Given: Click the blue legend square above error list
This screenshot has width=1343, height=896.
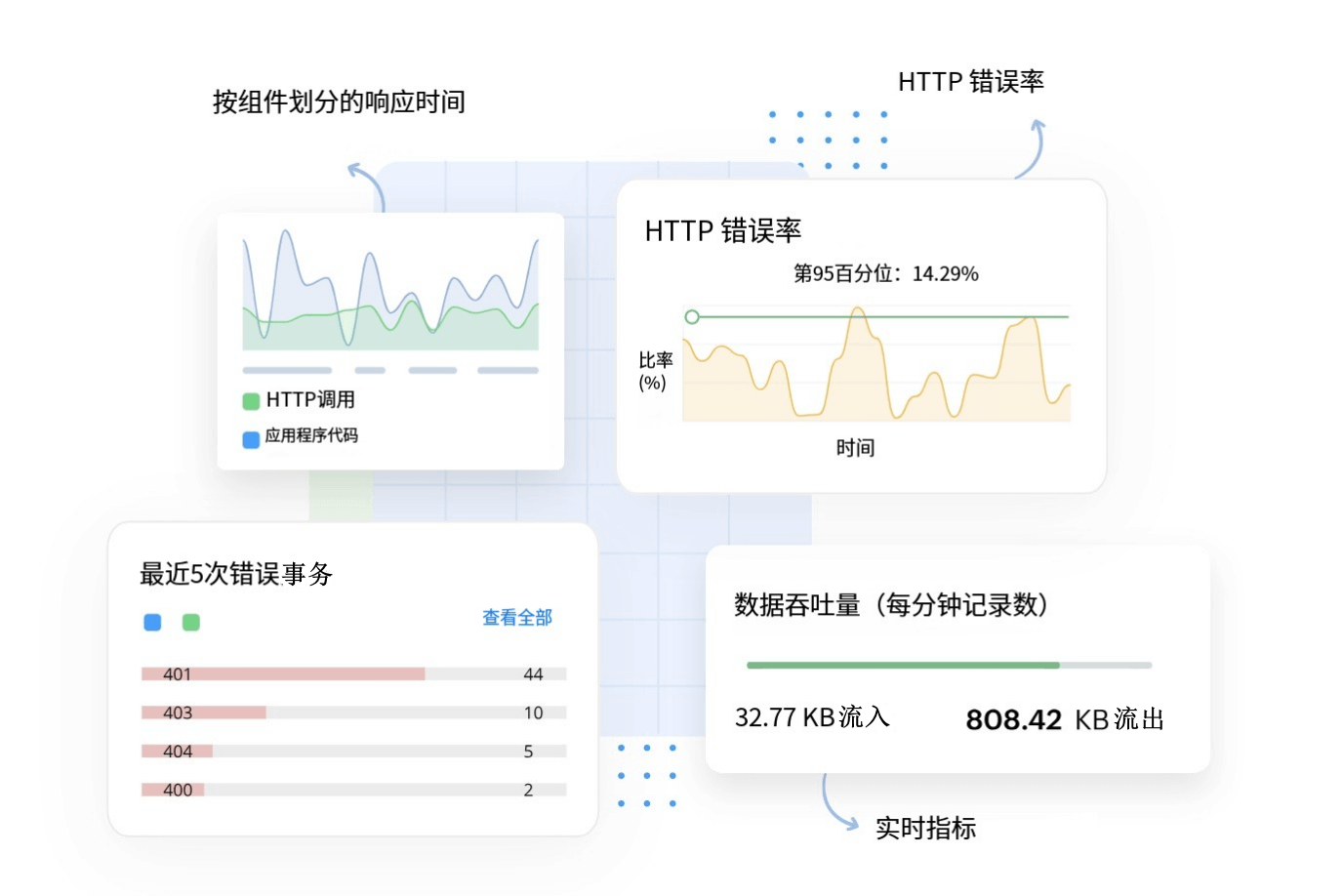Looking at the screenshot, I should coord(151,622).
